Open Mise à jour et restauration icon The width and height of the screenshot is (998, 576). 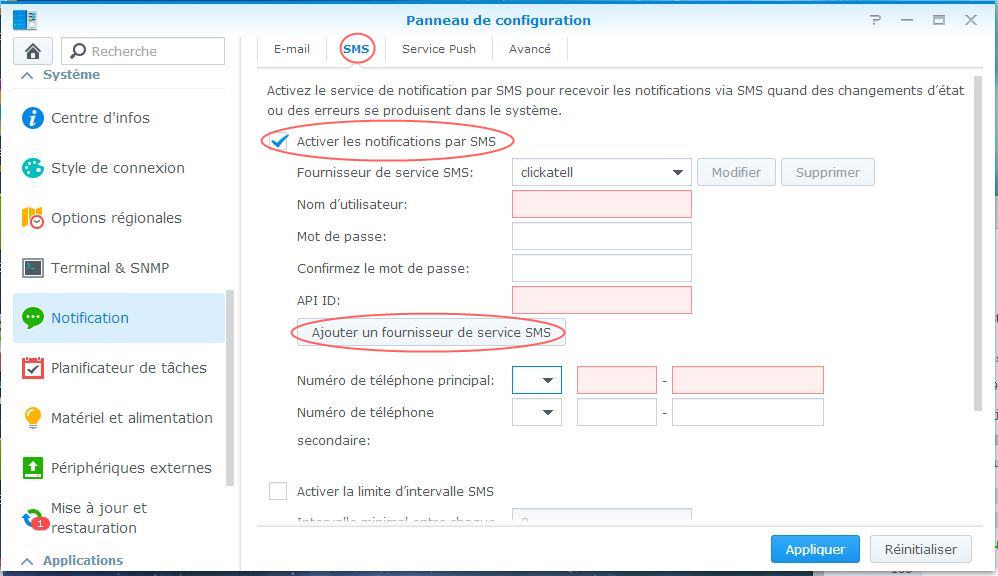[x=34, y=518]
